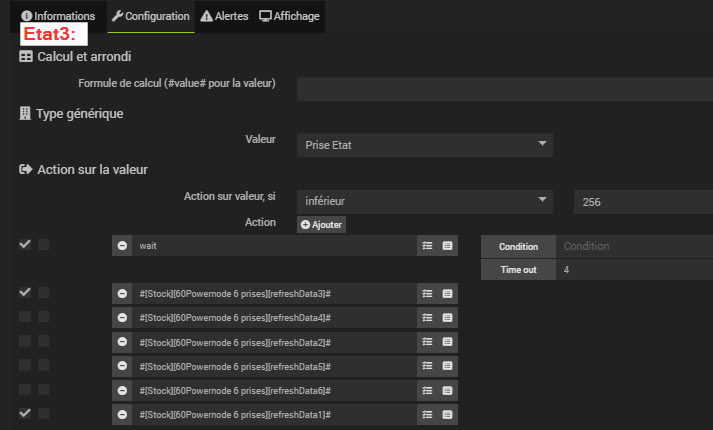Screen dimensions: 713x430
Task: Open action list picker for refreshData5 row
Action: coord(427,366)
